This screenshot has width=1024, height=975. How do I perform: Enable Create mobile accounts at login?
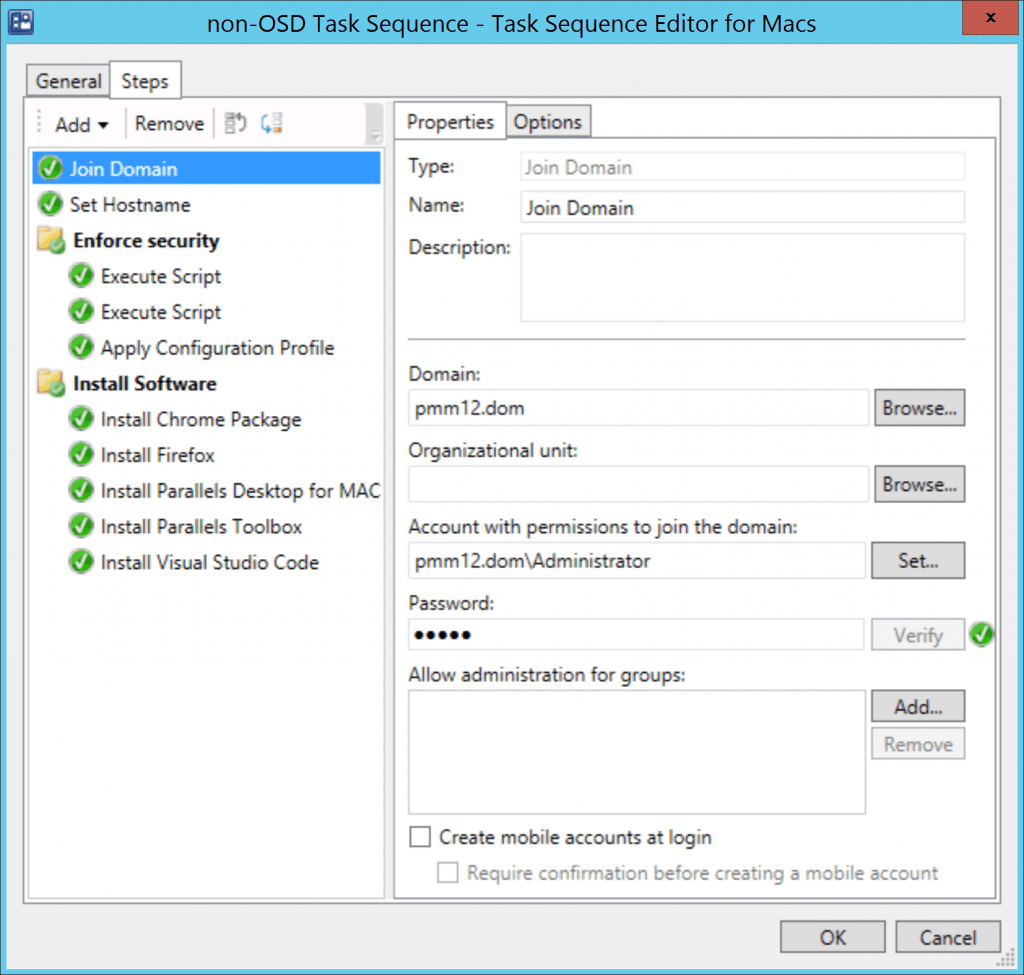coord(420,837)
